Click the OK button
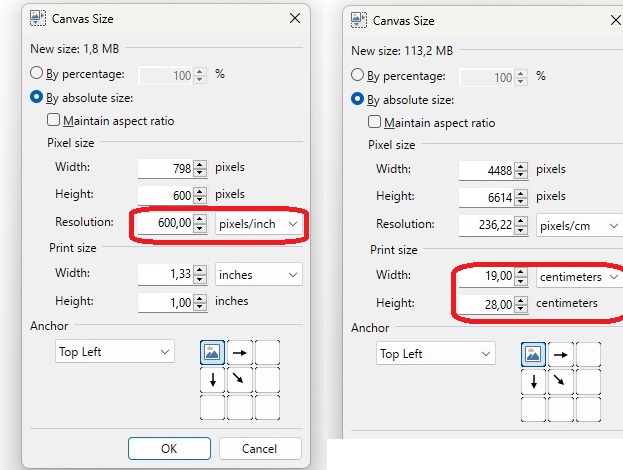This screenshot has width=623, height=470. pyautogui.click(x=169, y=449)
